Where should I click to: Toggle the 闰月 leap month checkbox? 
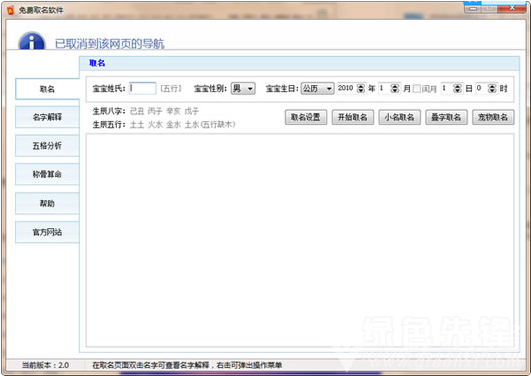click(x=417, y=89)
